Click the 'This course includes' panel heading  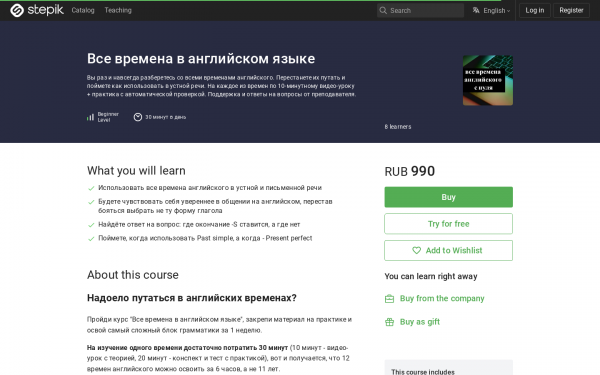tap(423, 372)
